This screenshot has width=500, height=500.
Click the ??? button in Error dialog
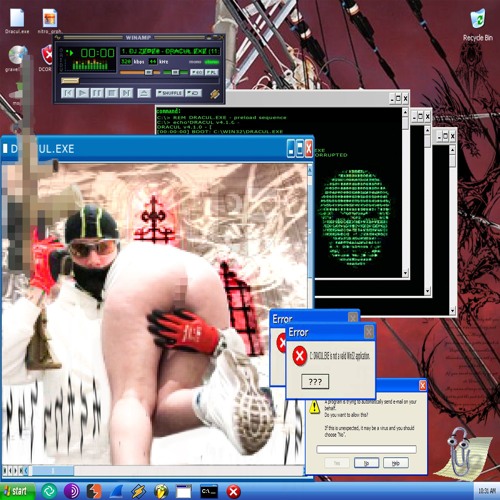(x=315, y=382)
